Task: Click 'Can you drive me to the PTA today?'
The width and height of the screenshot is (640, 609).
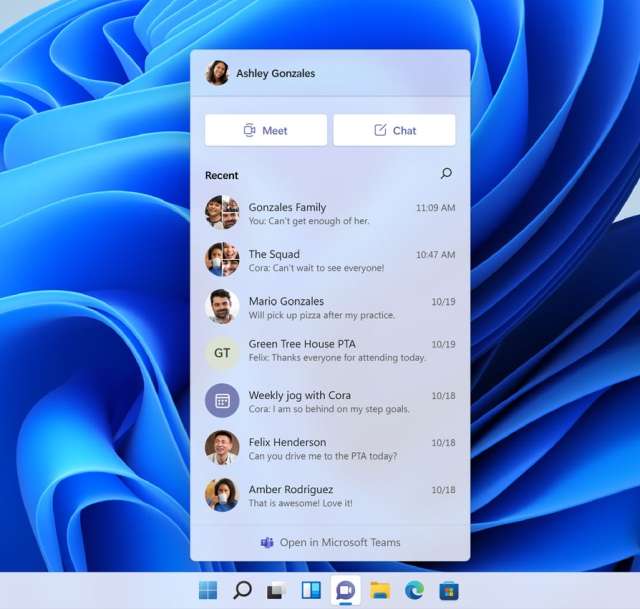Action: click(x=323, y=456)
